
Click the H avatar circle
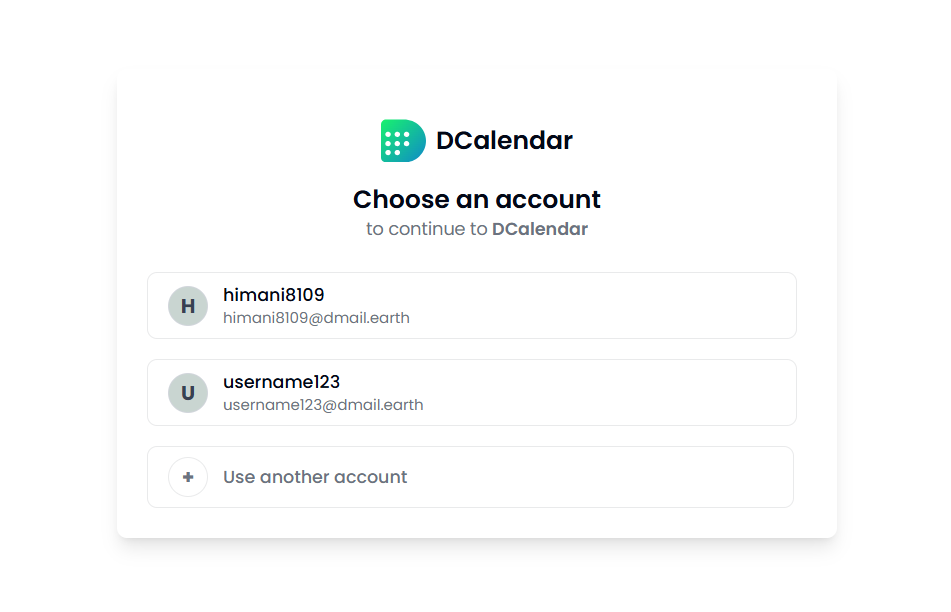click(x=188, y=306)
